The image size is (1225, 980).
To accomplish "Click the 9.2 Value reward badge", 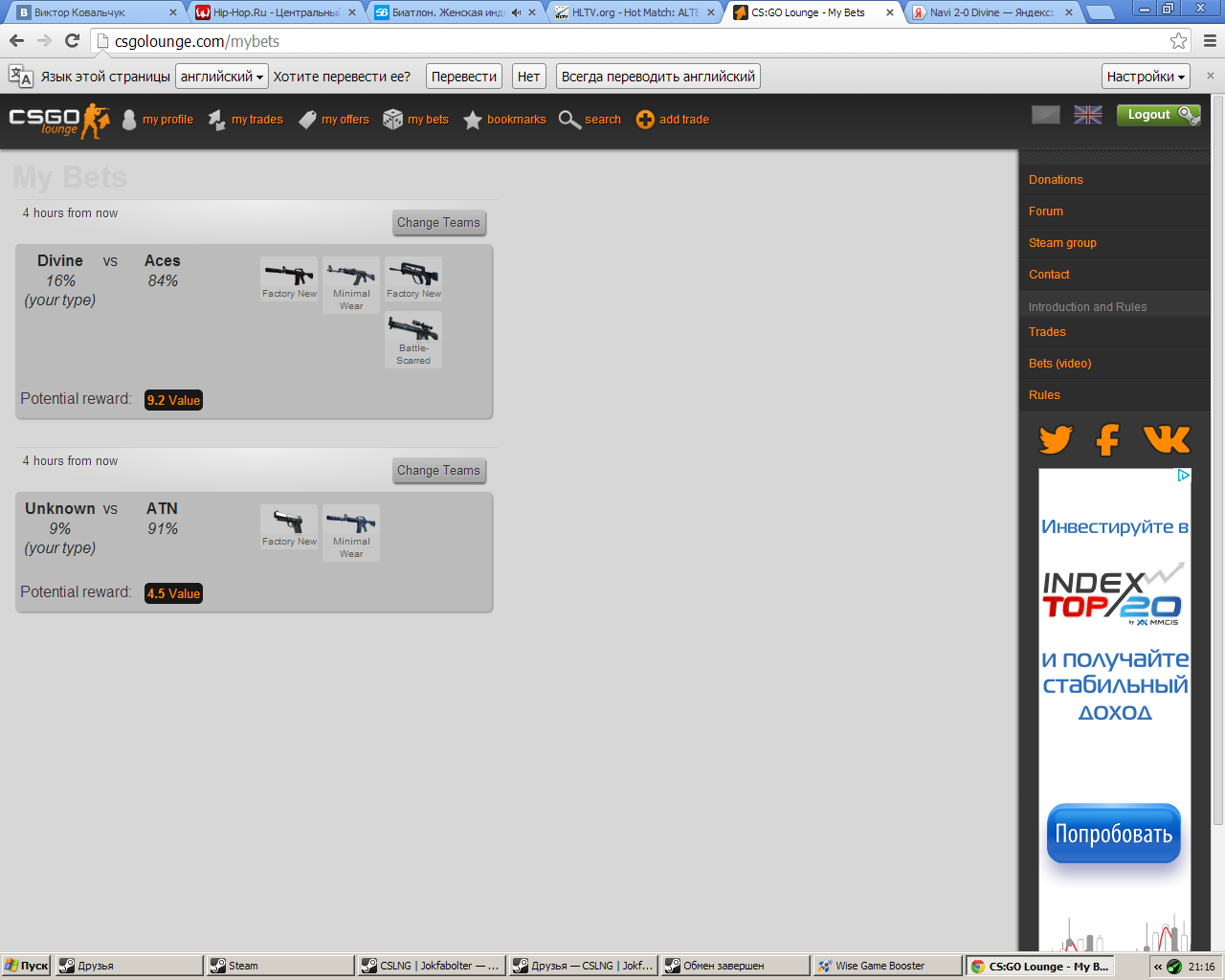I will click(173, 400).
